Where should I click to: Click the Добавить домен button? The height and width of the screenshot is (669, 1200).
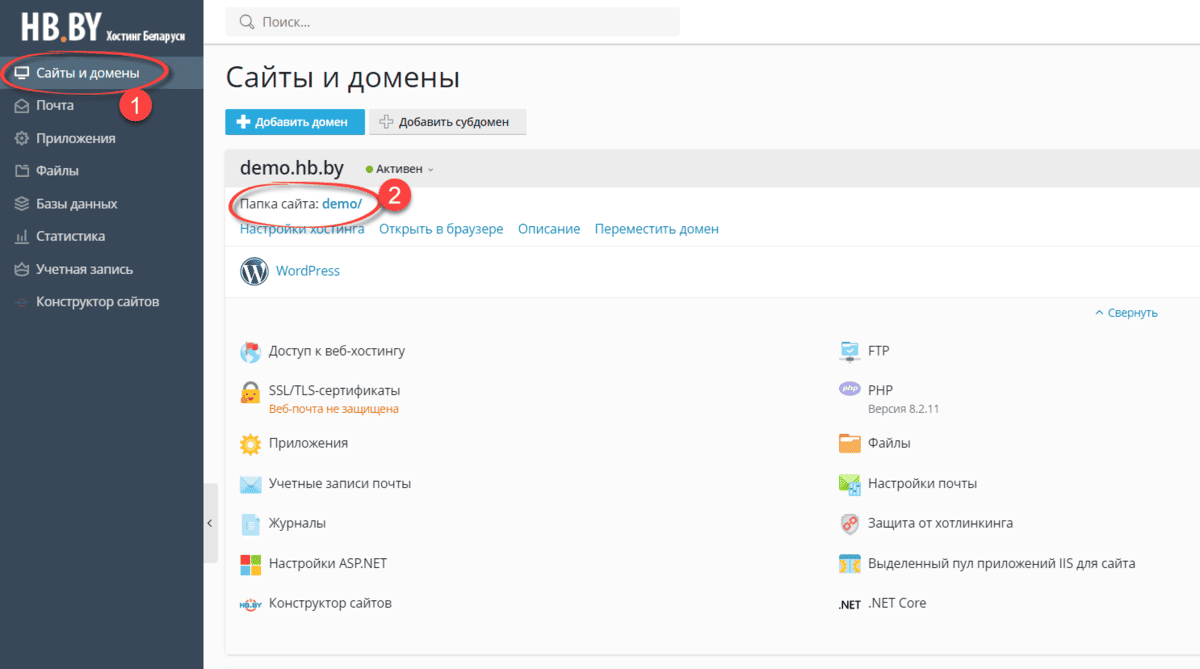(x=294, y=122)
